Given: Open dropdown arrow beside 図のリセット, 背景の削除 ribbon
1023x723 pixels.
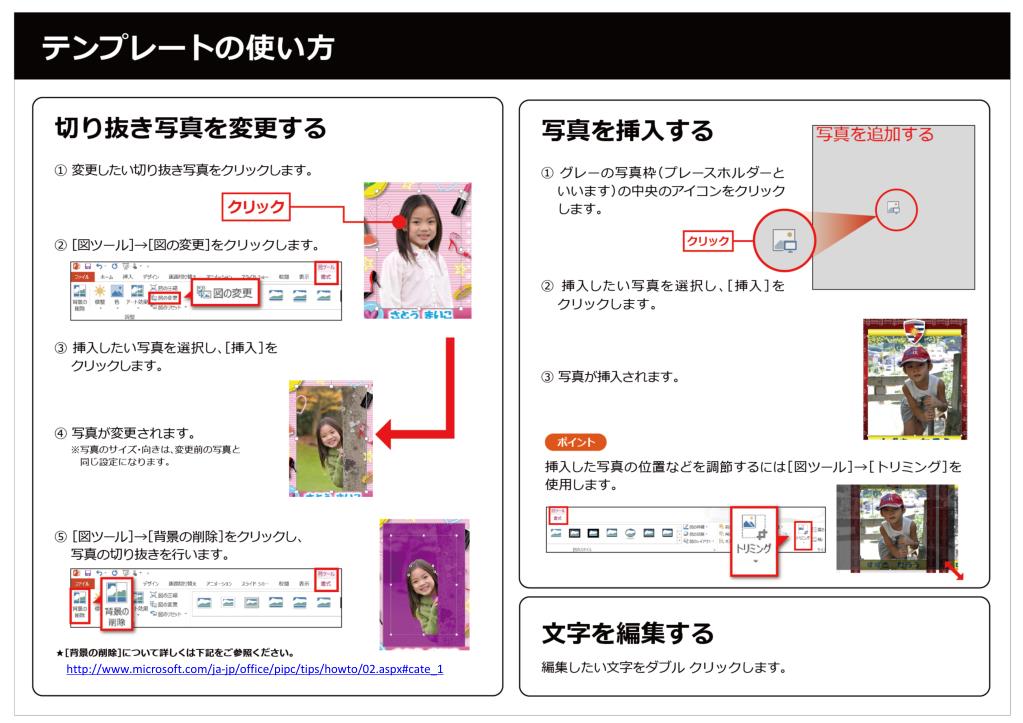Looking at the screenshot, I should (x=185, y=613).
